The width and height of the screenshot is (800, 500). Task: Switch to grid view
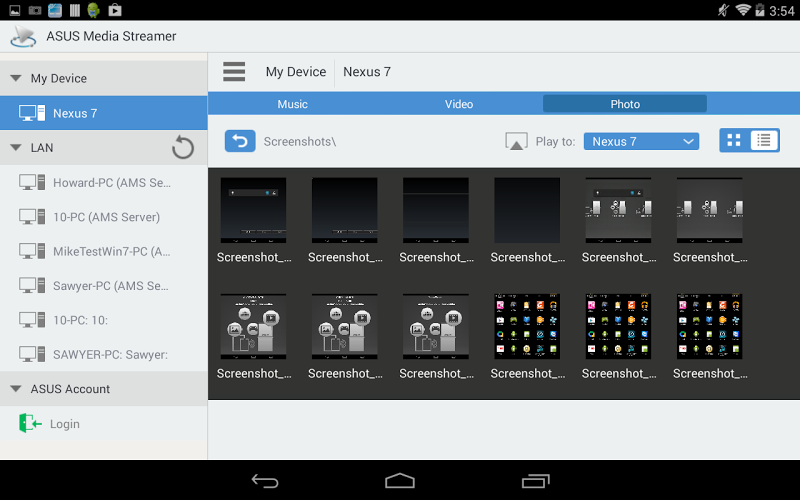point(734,140)
